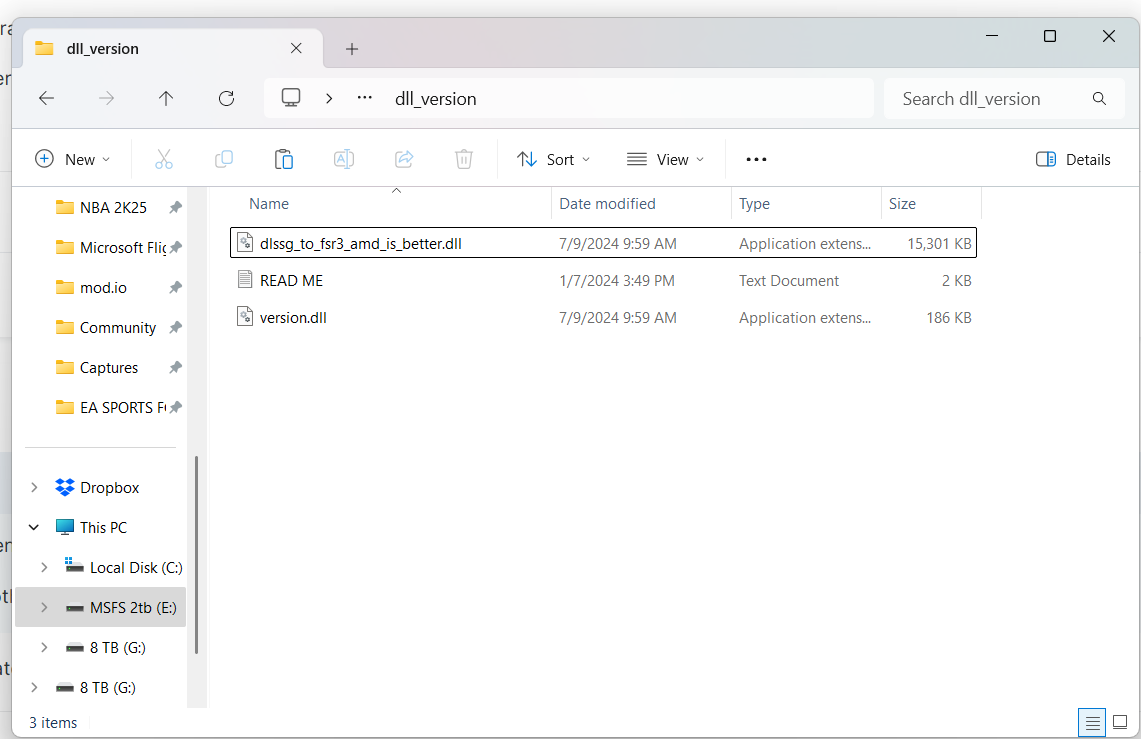Click pin icon next to Community

[x=175, y=327]
